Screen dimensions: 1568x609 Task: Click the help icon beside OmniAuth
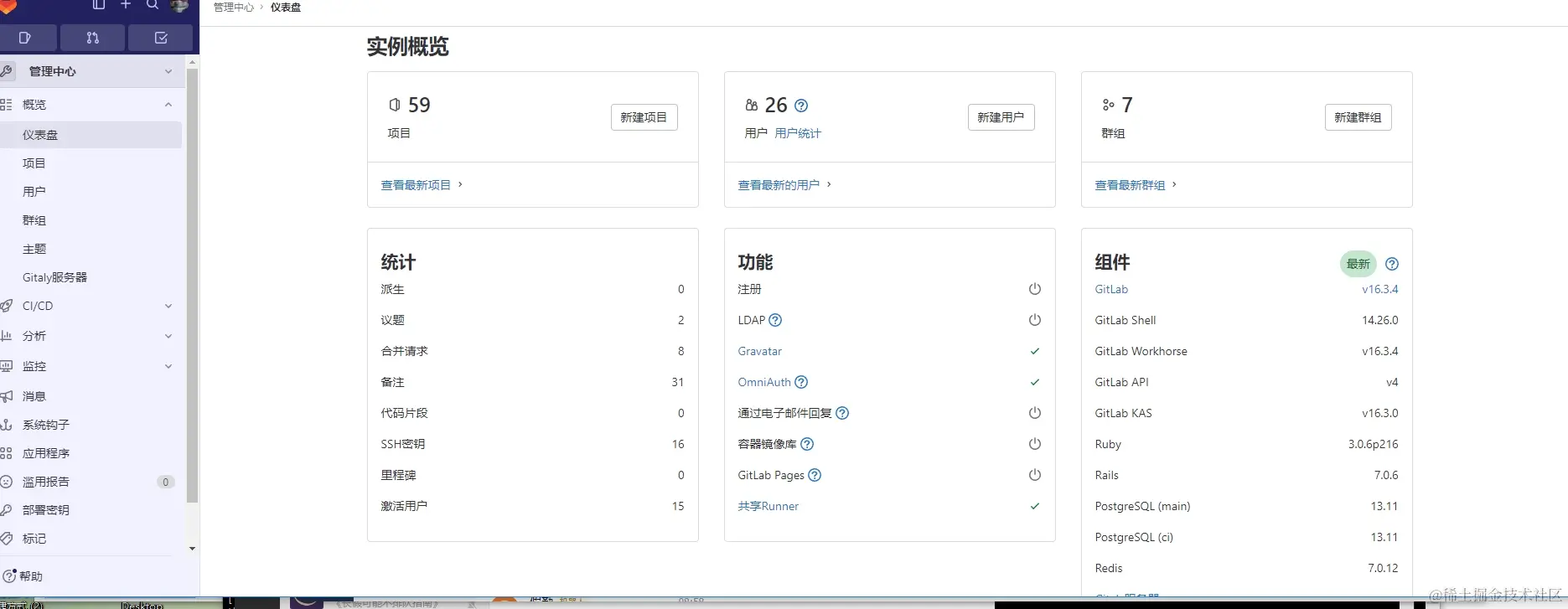coord(801,382)
